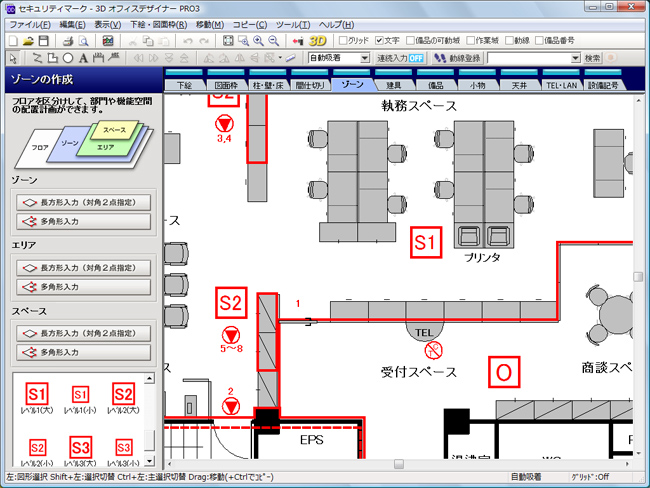Select the polyline drawing tool
This screenshot has width=650, height=488.
click(37, 58)
